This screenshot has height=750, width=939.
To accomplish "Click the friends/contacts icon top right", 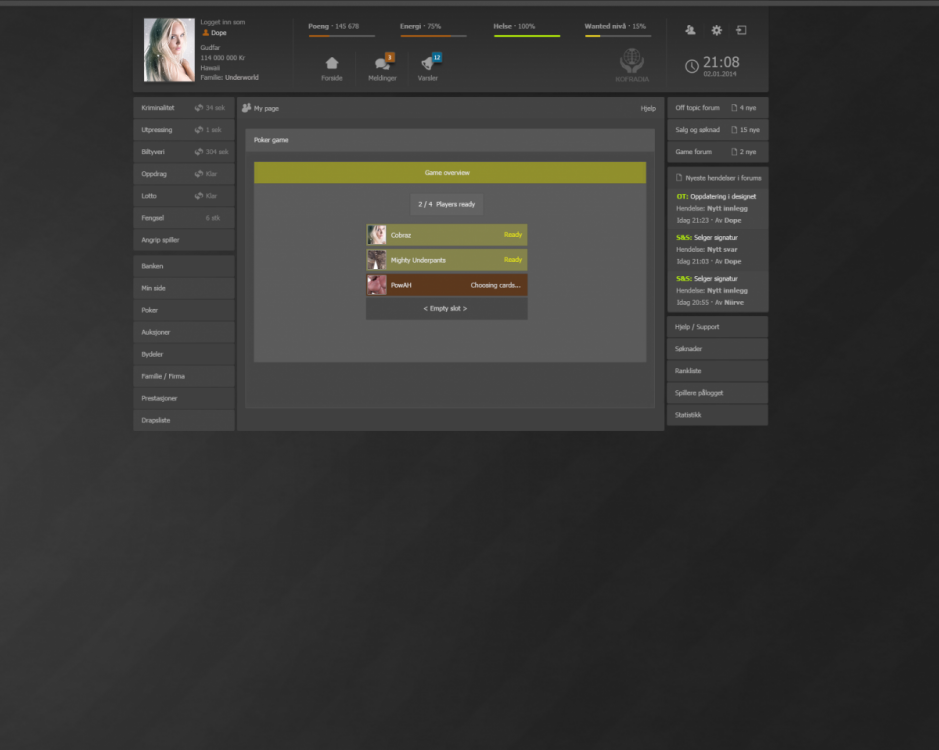I will [x=689, y=31].
